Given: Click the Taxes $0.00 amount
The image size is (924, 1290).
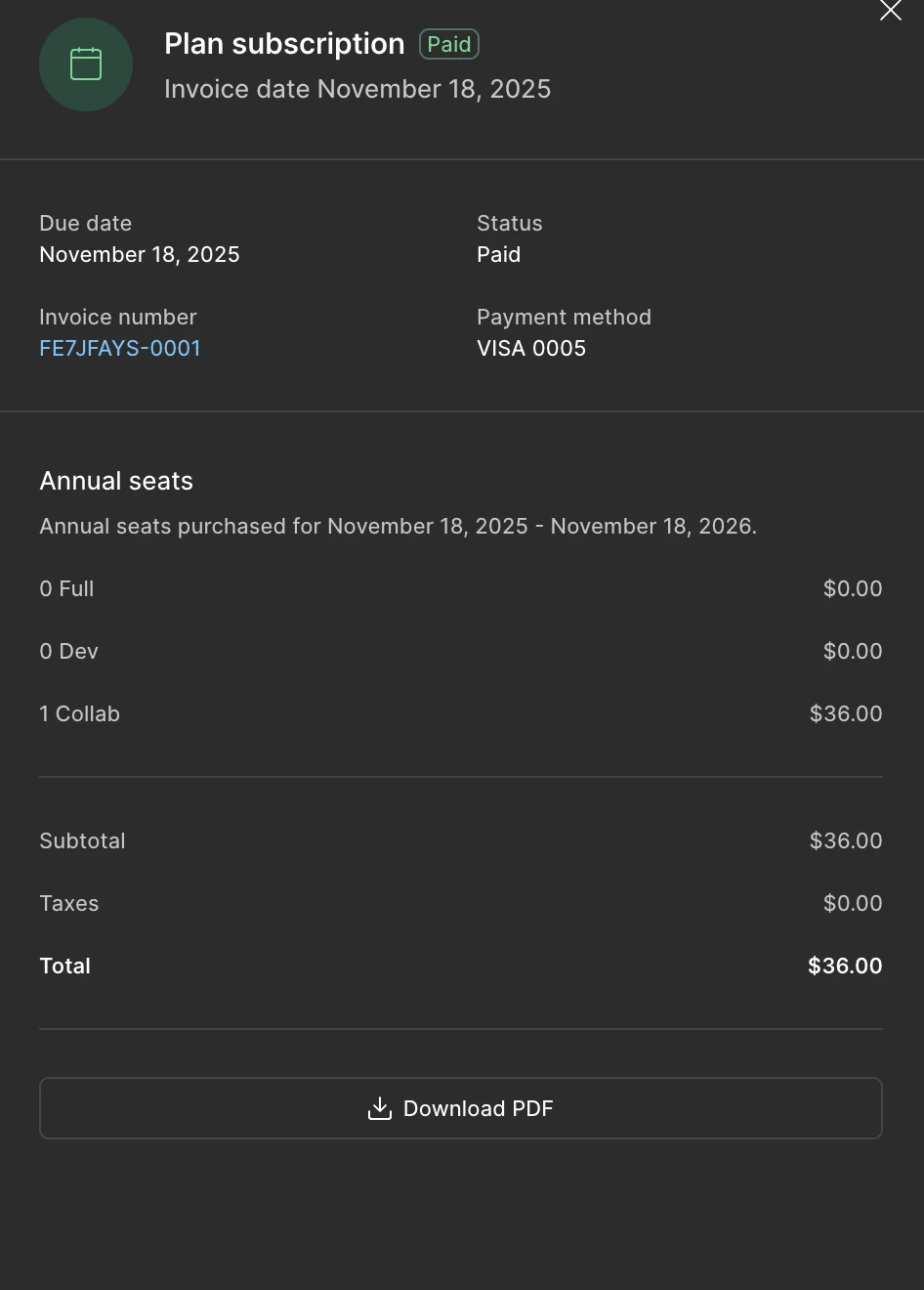Looking at the screenshot, I should [852, 903].
